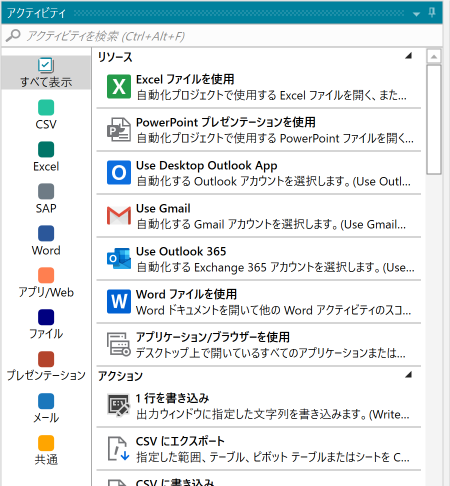Filter activities by the CSV category
Image resolution: width=450 pixels, height=486 pixels.
[x=46, y=115]
